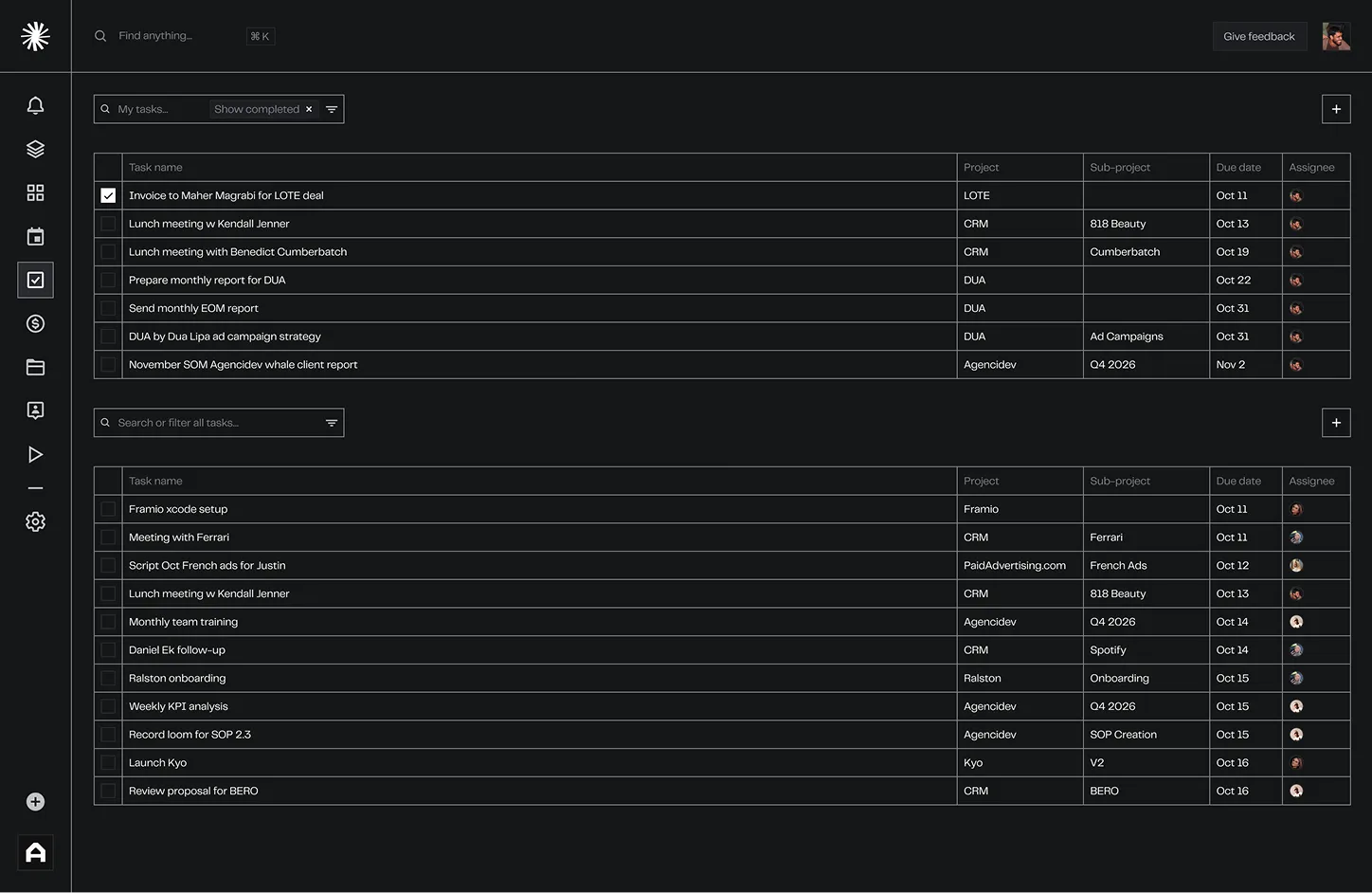
Task: Open filter options for all tasks search
Action: pyautogui.click(x=332, y=423)
